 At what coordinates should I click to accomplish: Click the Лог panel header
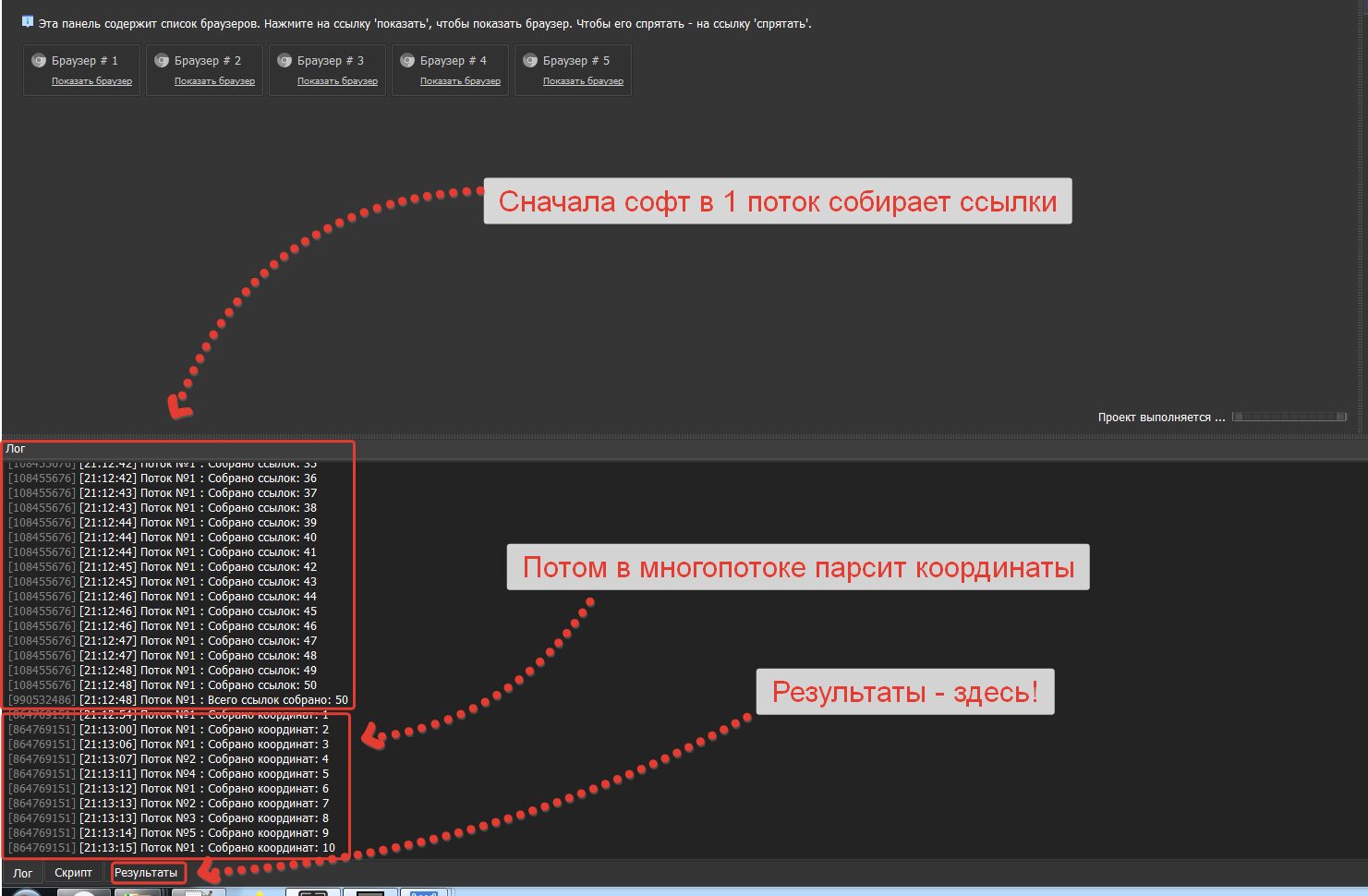[16, 449]
